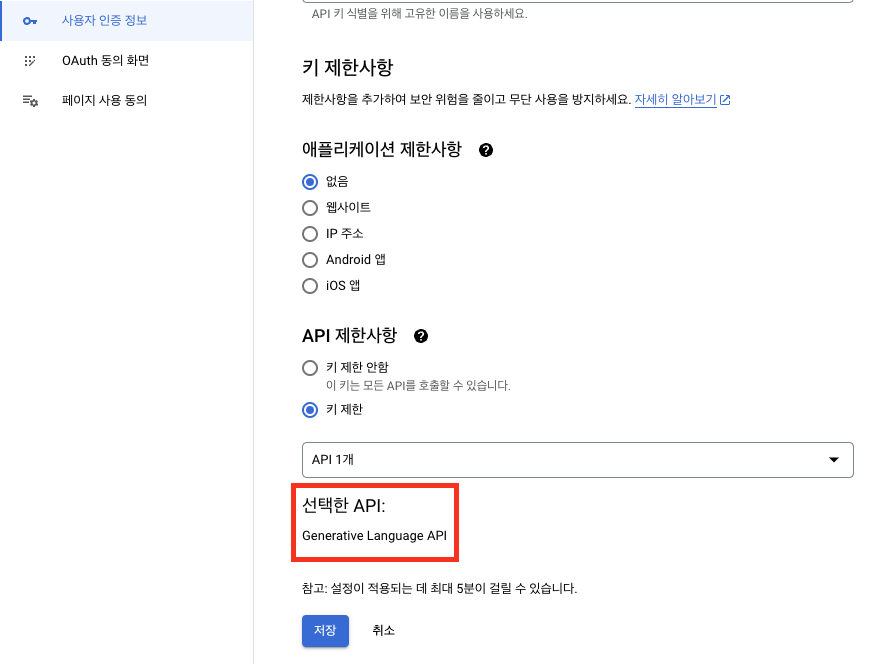The height and width of the screenshot is (664, 890).
Task: Click the key icon beside 사용자 인증 정보
Action: tap(30, 21)
